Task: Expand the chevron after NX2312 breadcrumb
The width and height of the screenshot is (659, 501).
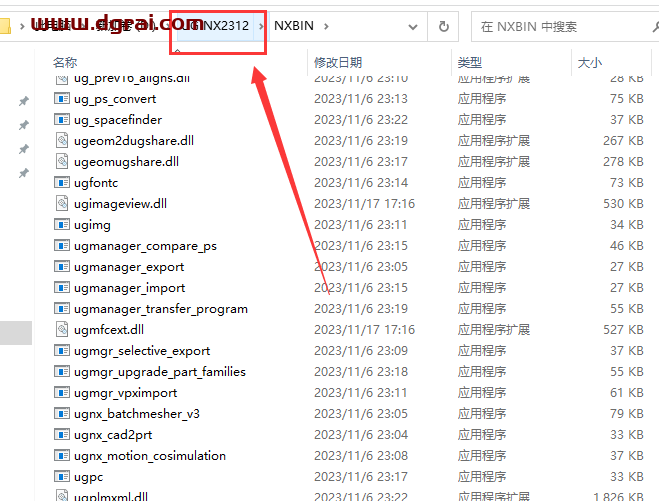Action: (x=261, y=26)
